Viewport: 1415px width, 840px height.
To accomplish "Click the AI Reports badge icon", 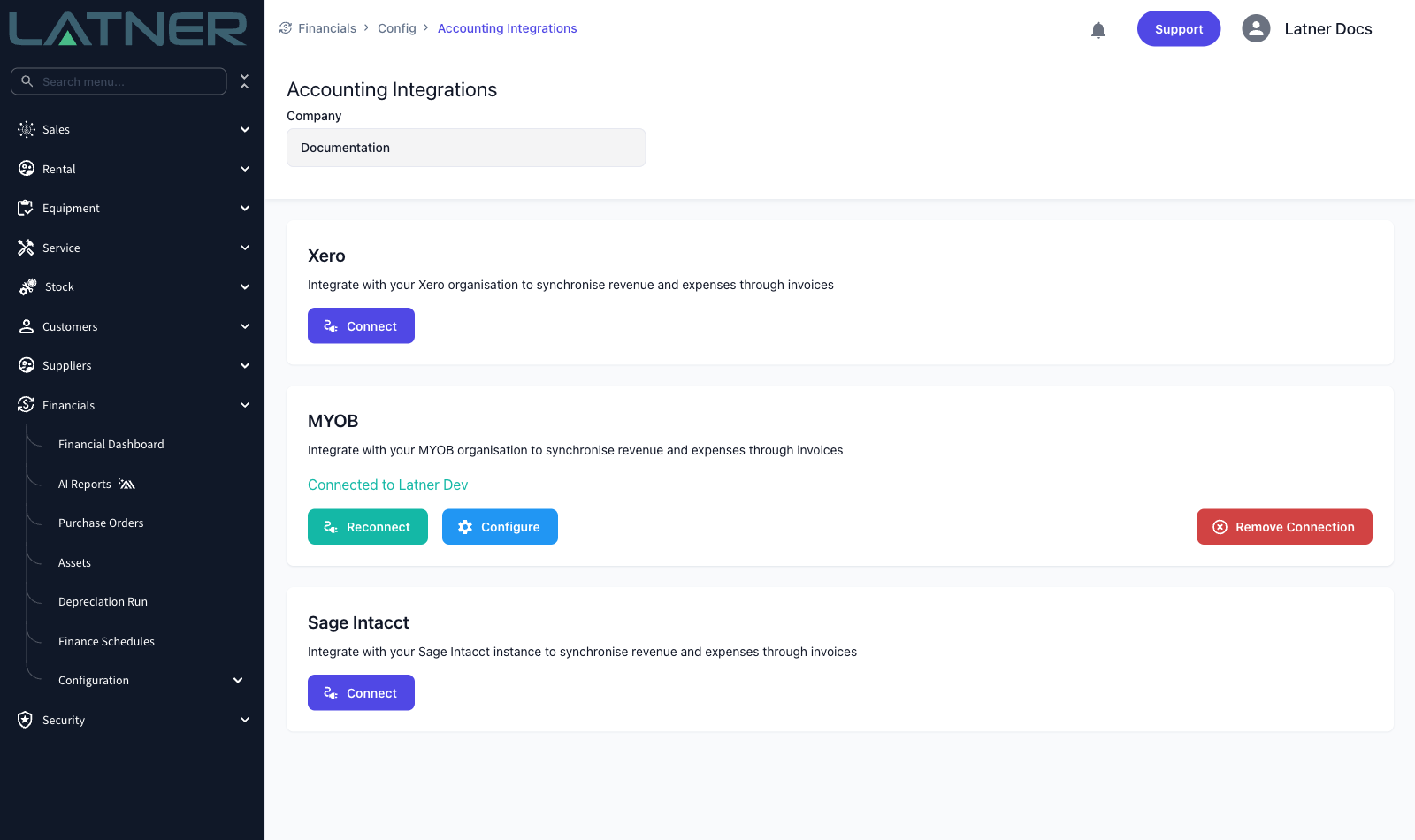I will coord(127,485).
